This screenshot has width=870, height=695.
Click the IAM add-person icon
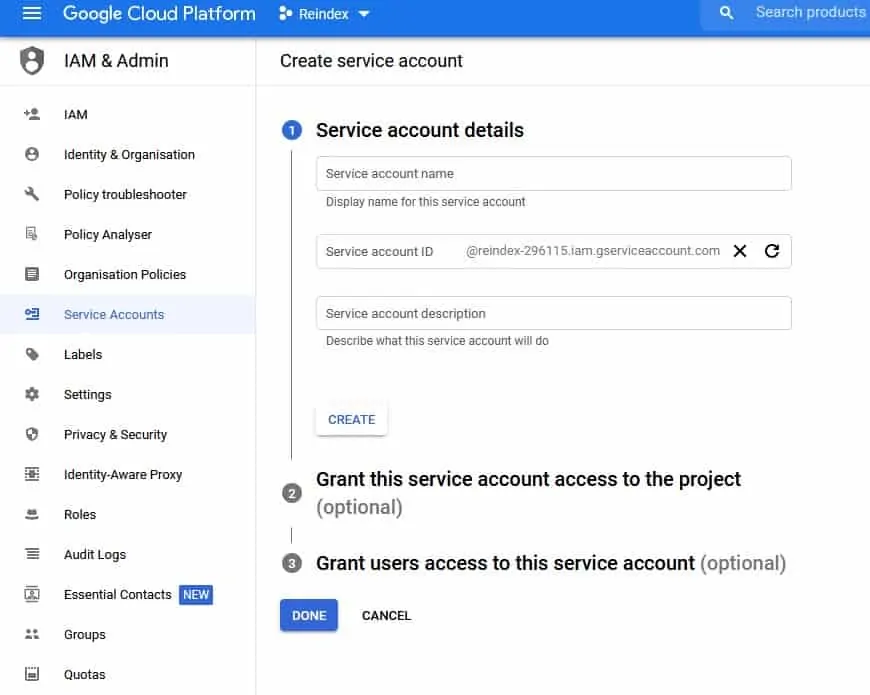coord(32,114)
